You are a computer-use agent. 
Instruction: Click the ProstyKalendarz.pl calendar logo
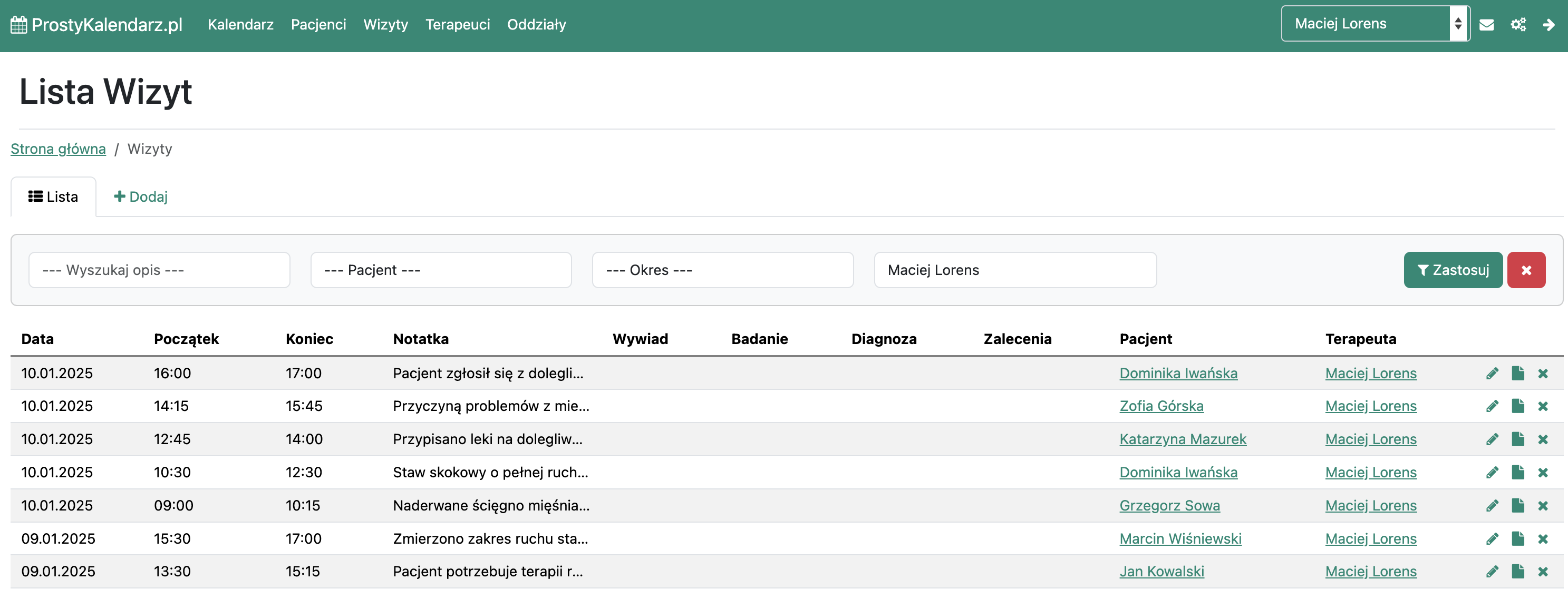pyautogui.click(x=96, y=24)
